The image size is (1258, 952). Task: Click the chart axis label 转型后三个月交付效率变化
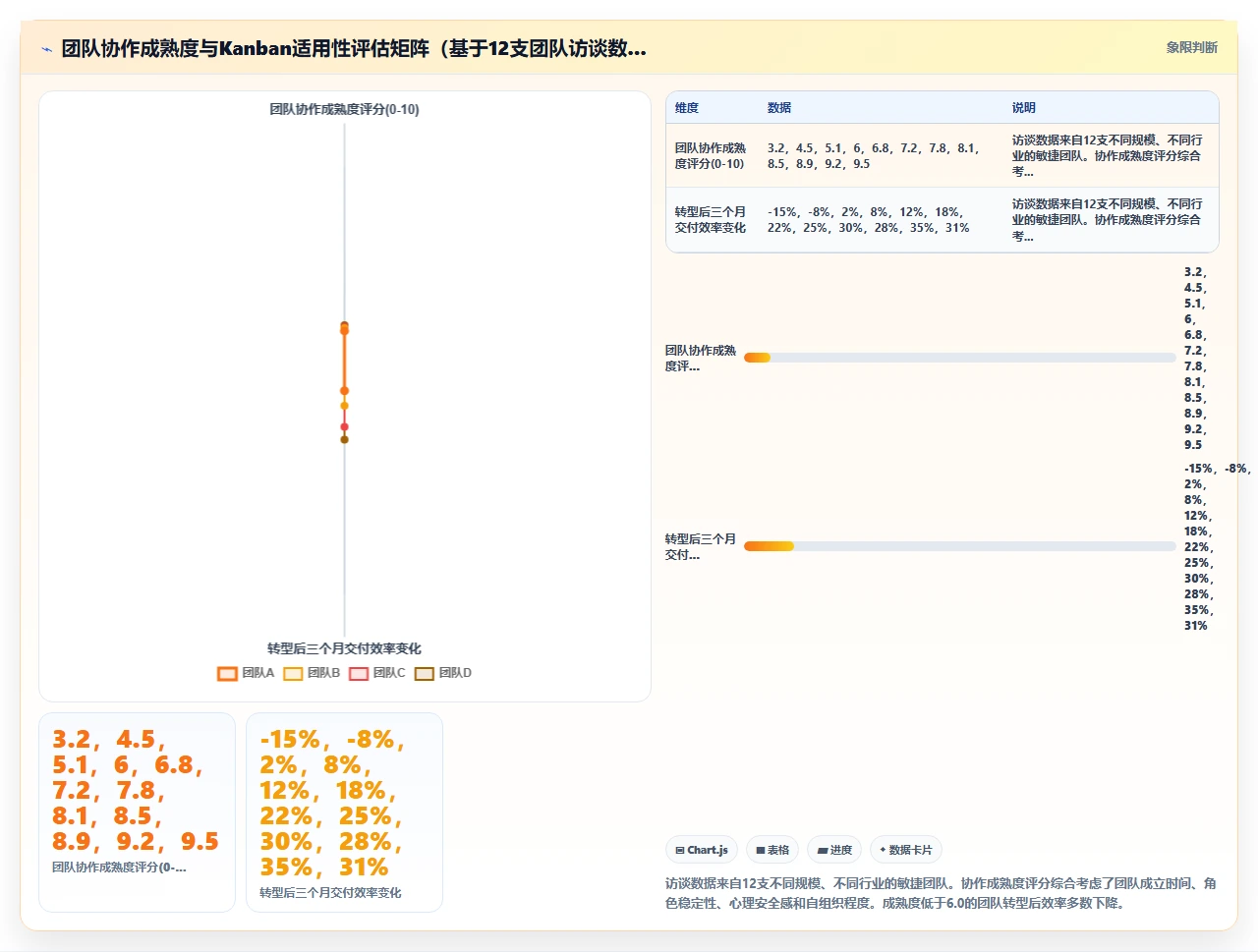344,648
